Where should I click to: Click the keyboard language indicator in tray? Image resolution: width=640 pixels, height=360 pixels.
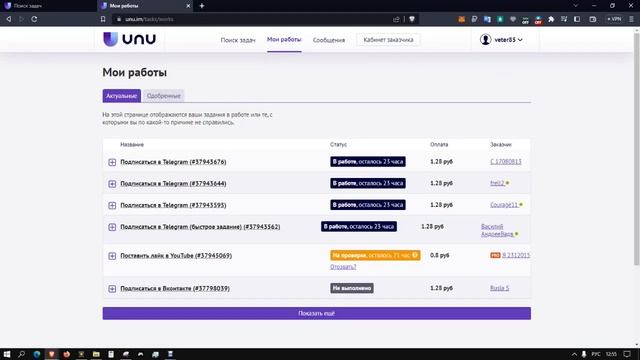coord(596,354)
